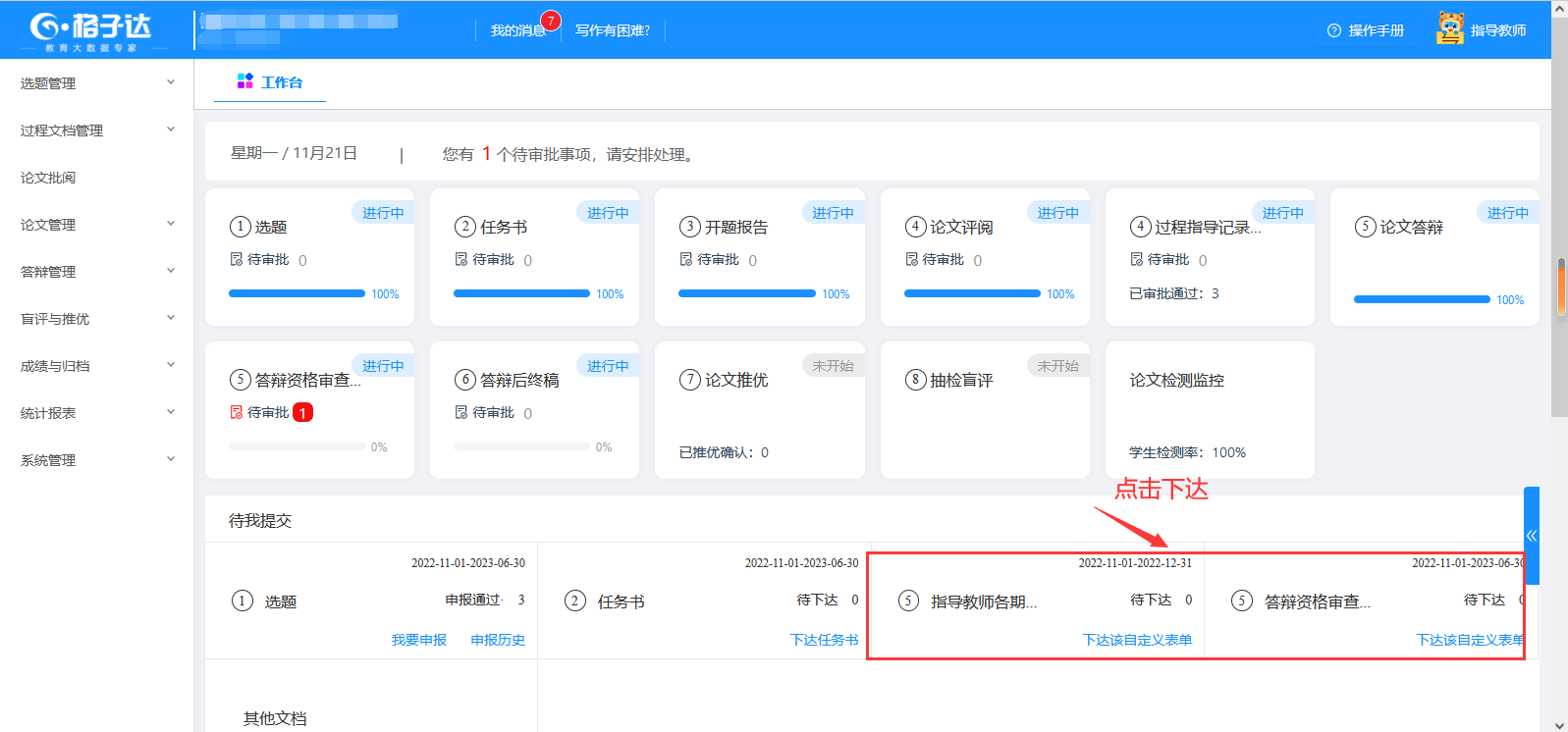
Task: Click red 待审批 icon in 答辩资格审查 card
Action: coord(237,413)
